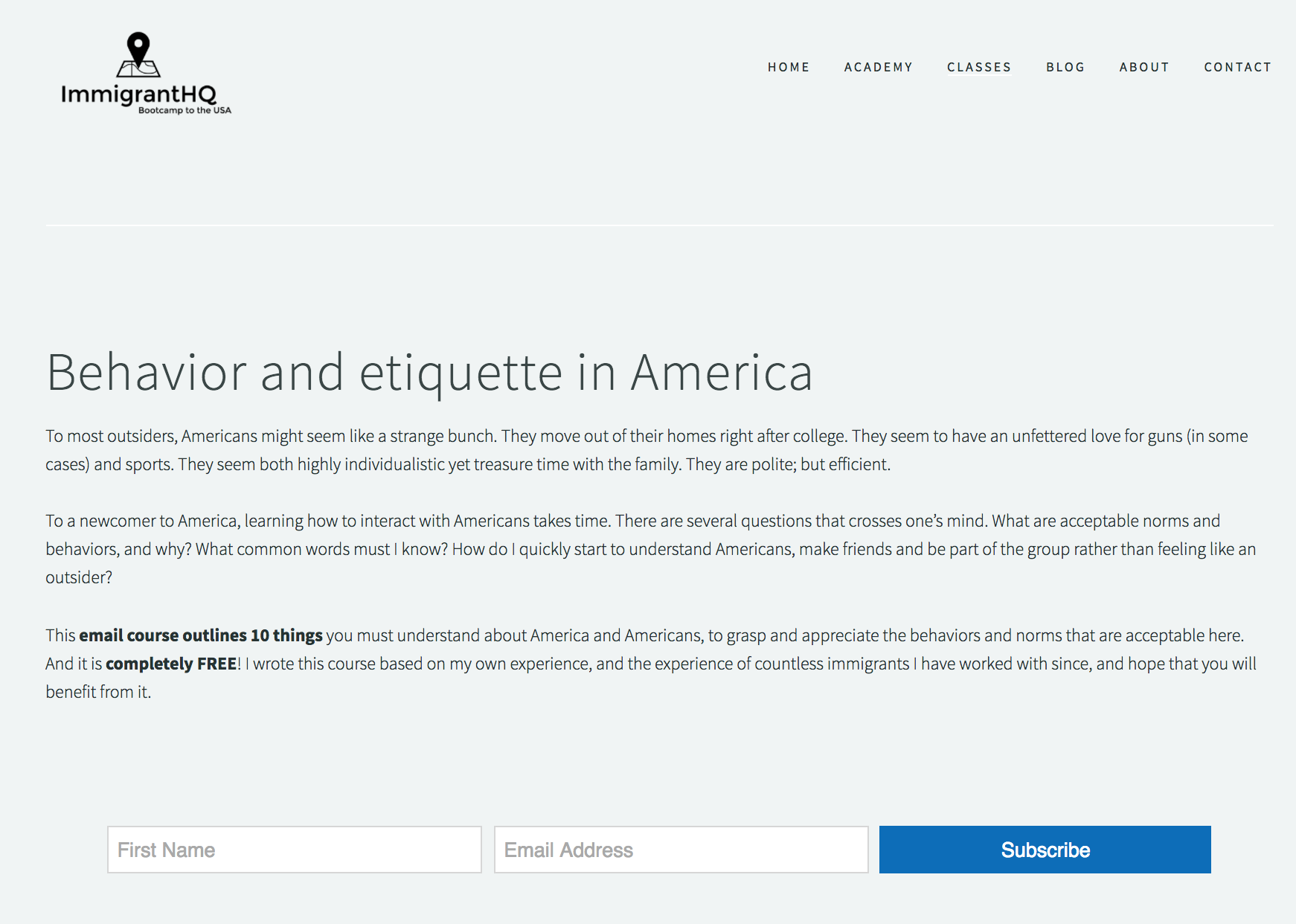
Task: Open the Blog page
Action: tap(1065, 67)
